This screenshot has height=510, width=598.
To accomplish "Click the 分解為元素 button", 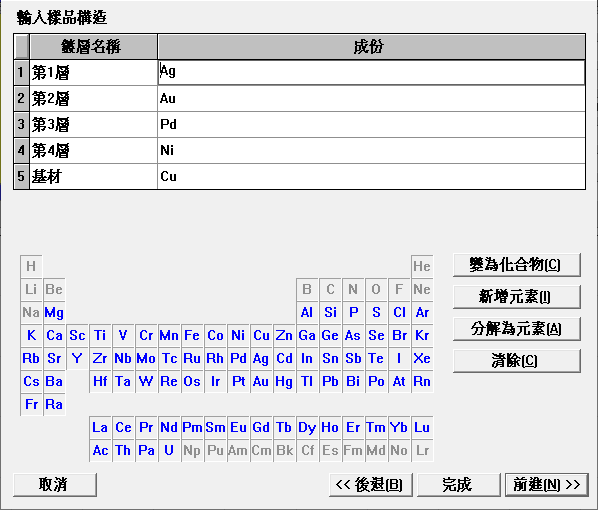I will (516, 329).
